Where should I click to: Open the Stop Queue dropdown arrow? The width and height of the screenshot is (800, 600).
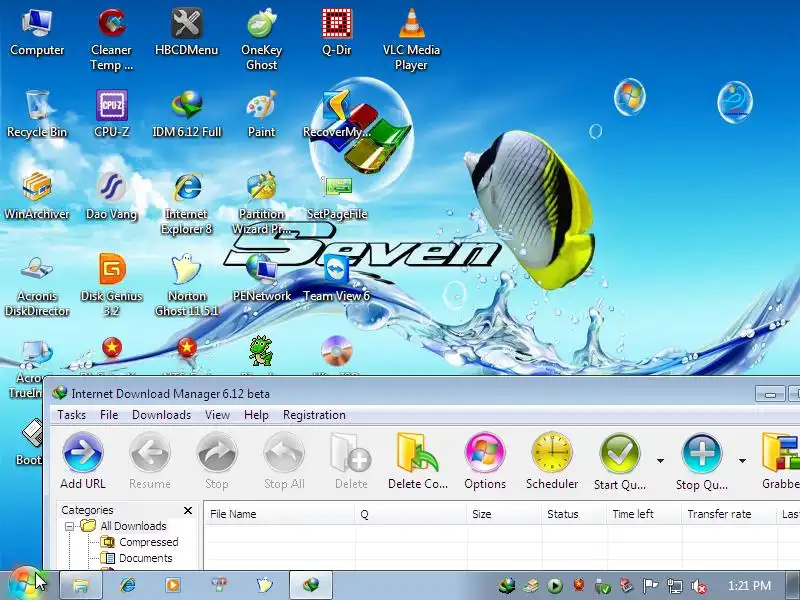coord(742,461)
